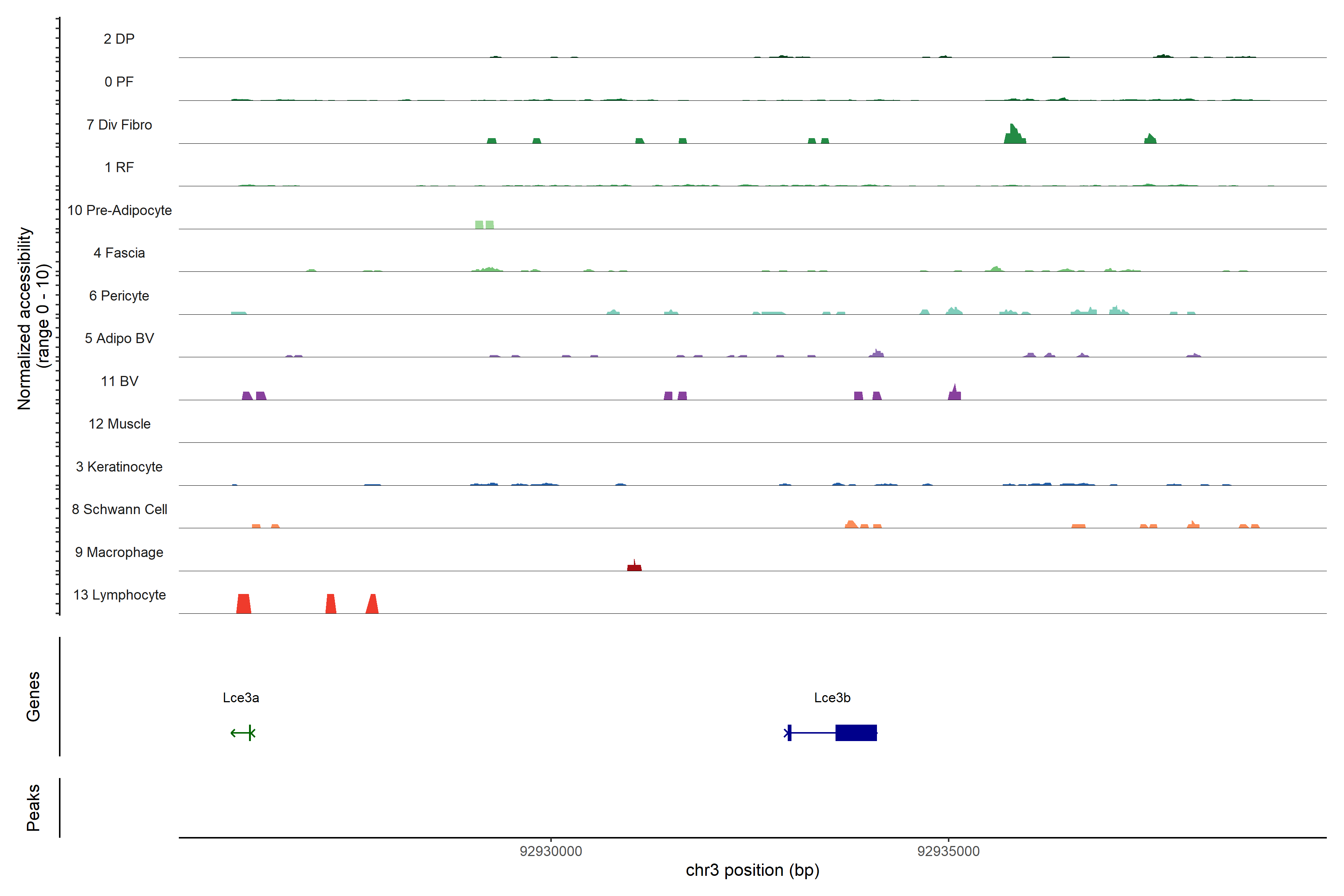Click the leftmost red Lymphocyte peak
The height and width of the screenshot is (896, 1344).
pos(243,603)
